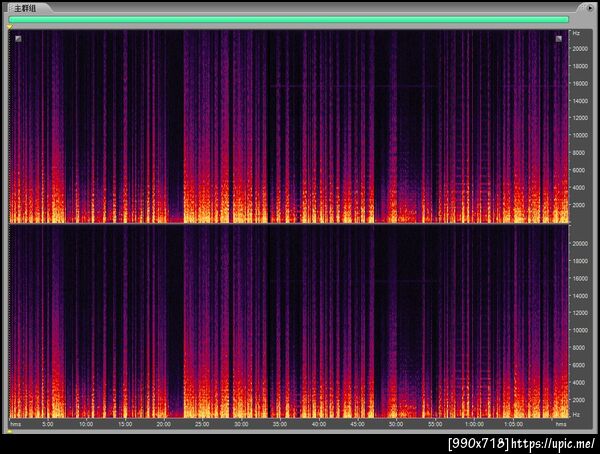Click 8000 on the upper channel frequency ruler

(580, 153)
